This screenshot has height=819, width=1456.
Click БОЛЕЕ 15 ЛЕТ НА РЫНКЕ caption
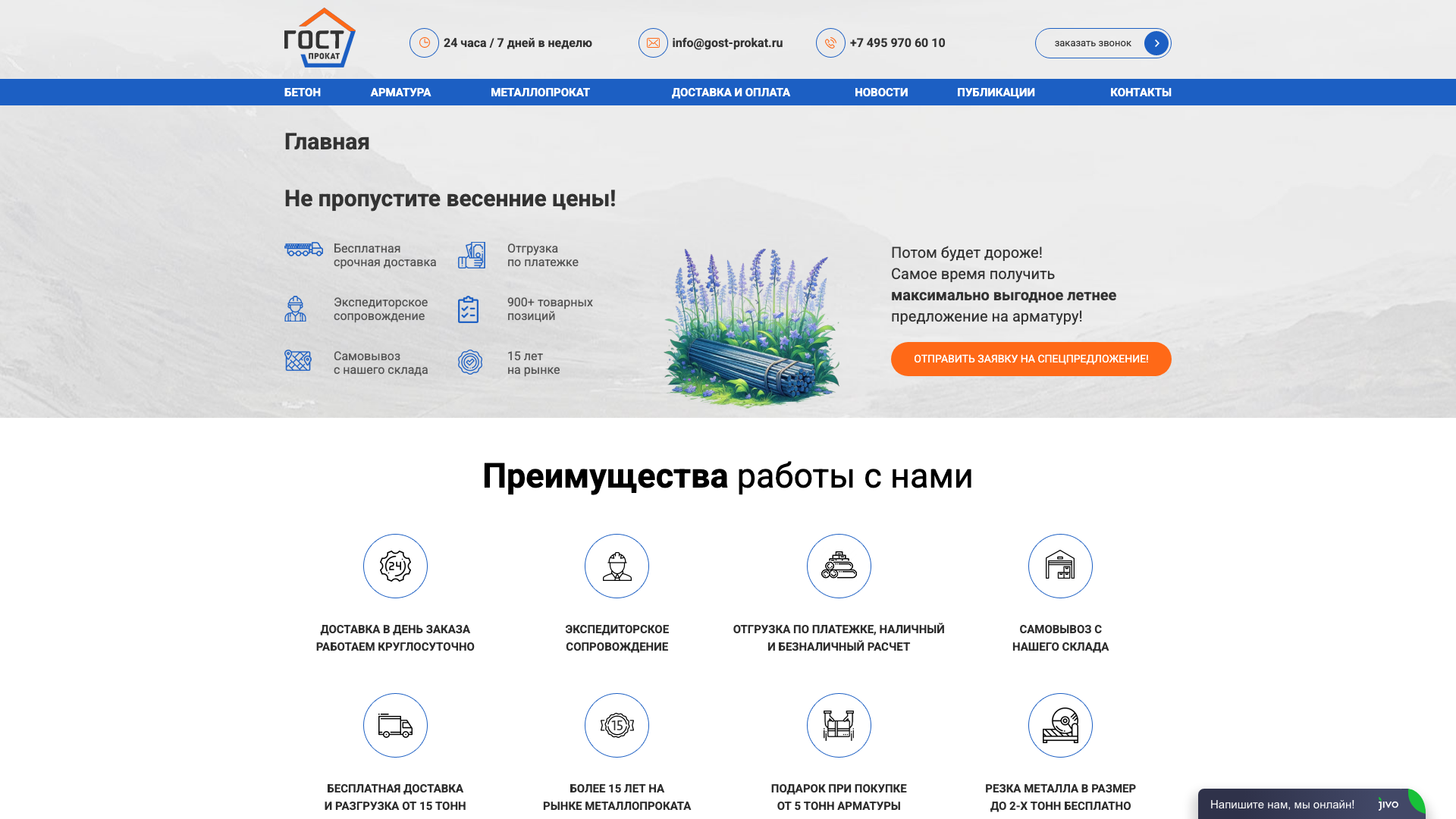617,797
